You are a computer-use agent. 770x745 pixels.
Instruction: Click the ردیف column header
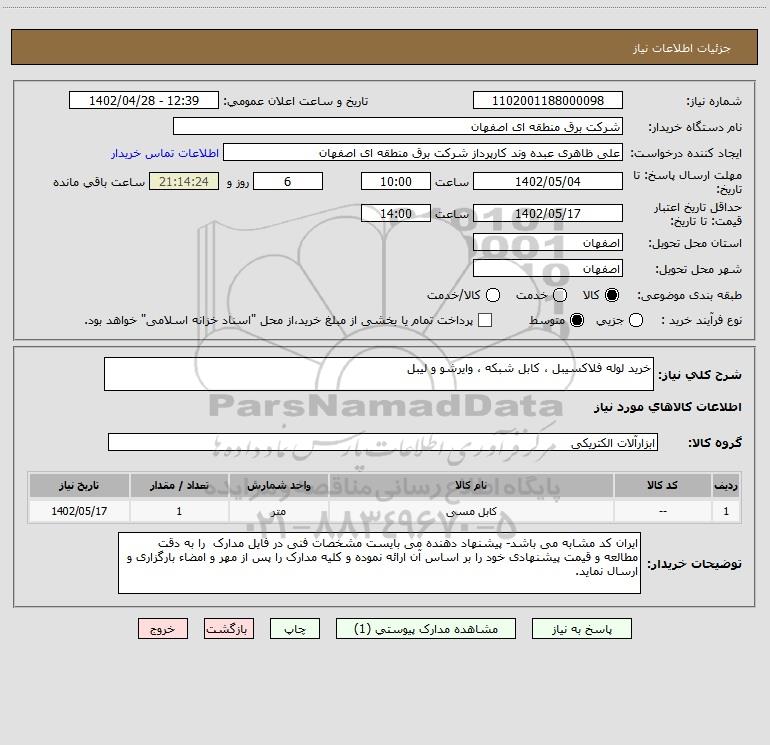click(726, 485)
